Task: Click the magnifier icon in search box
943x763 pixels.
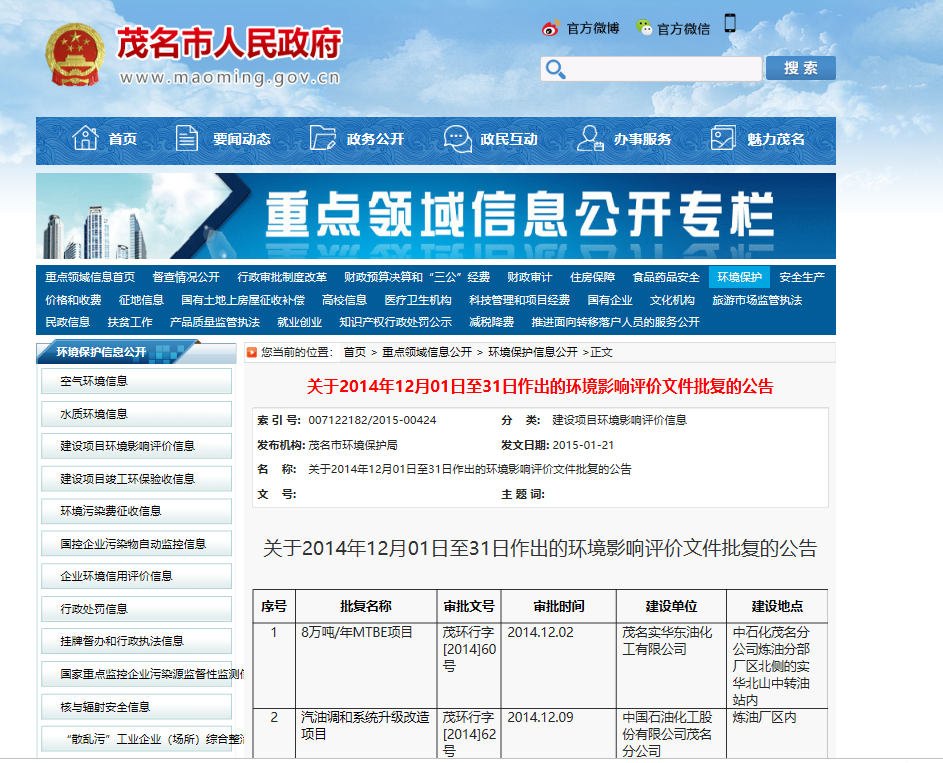Action: tap(556, 69)
